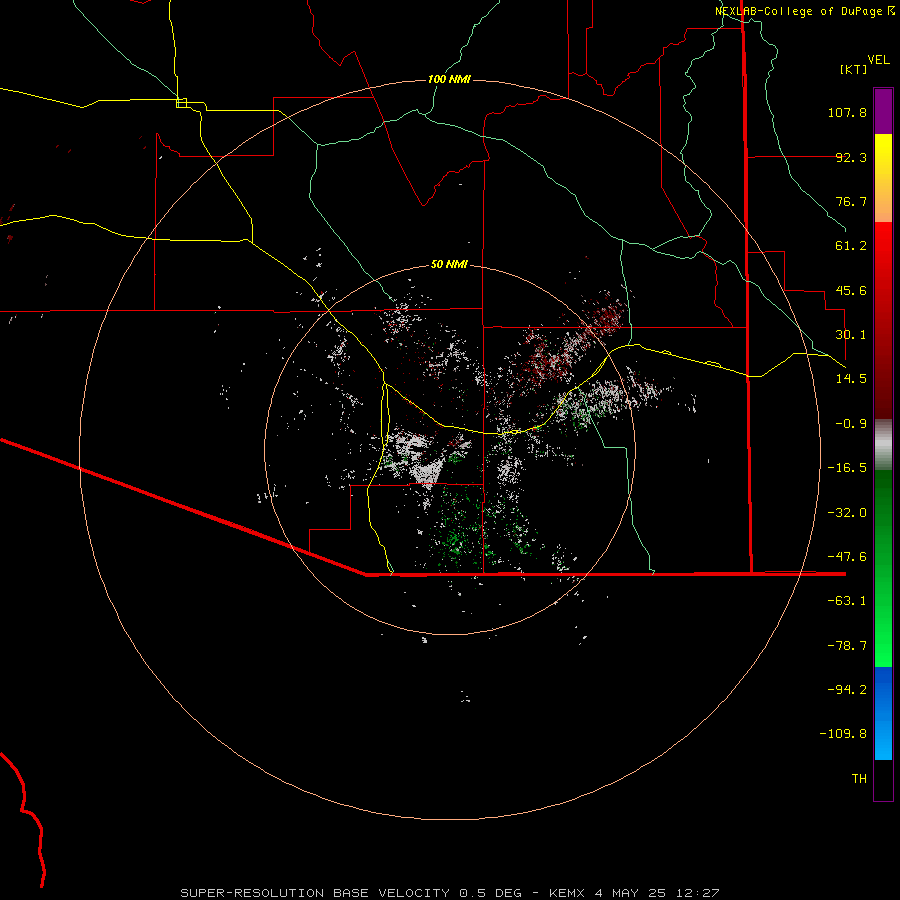This screenshot has height=900, width=900.
Task: Select the -0.9 legend value
Action: coord(851,424)
